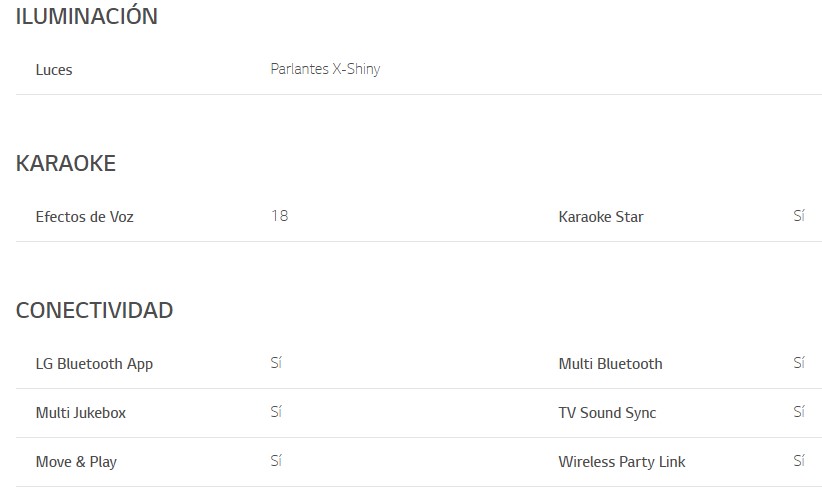This screenshot has height=489, width=822.
Task: Click the Sí value beside Wireless Party Link
Action: pos(799,461)
